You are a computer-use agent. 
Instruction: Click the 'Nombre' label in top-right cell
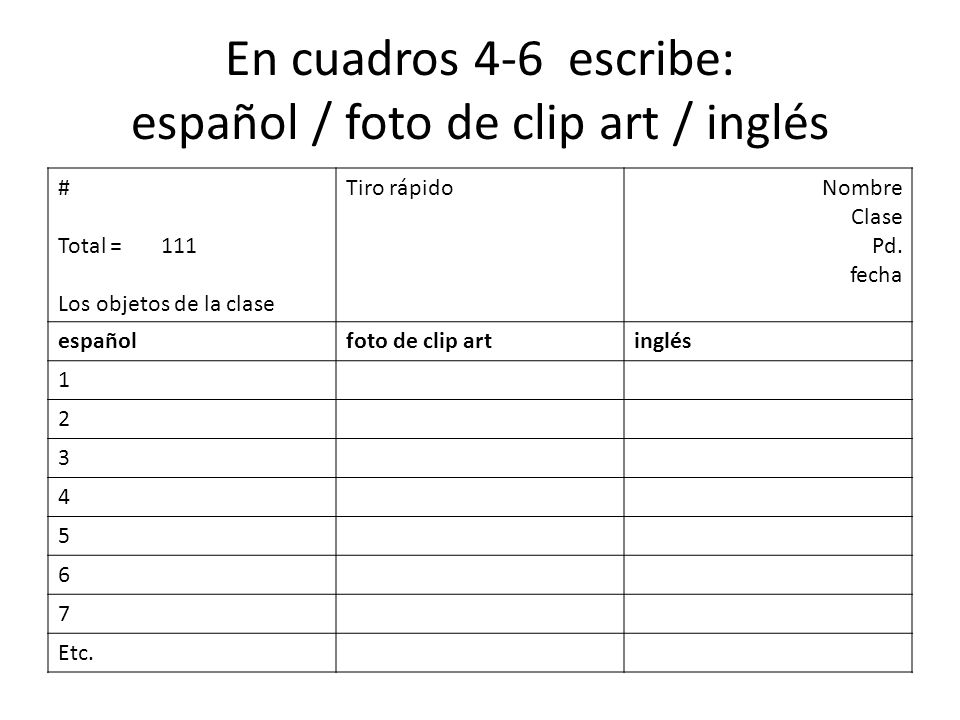(x=861, y=187)
